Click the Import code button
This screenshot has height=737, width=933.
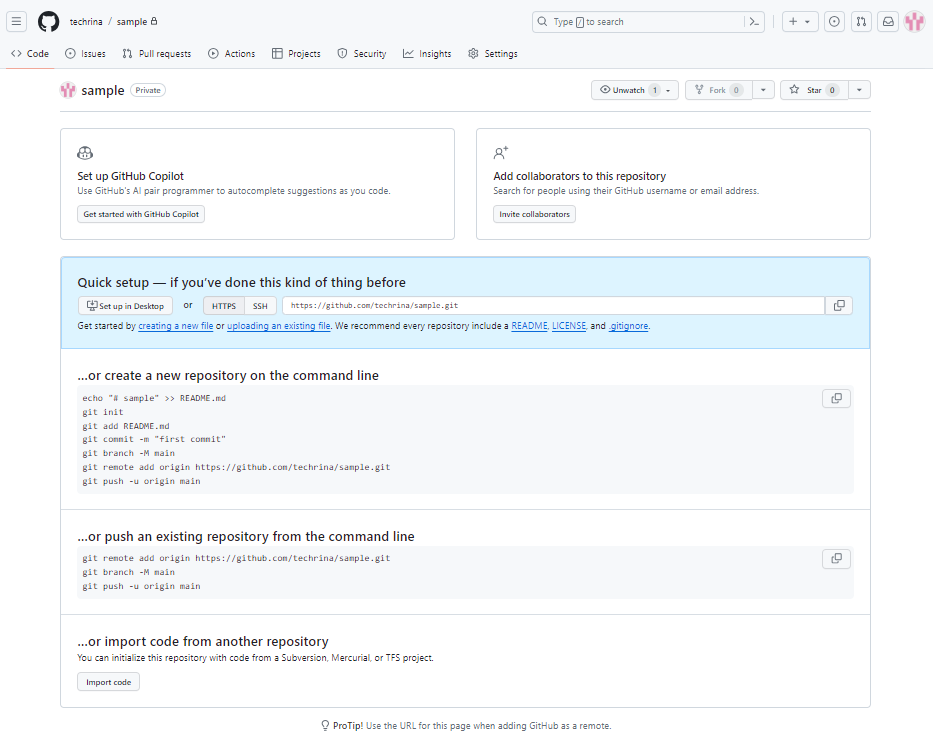(x=108, y=682)
